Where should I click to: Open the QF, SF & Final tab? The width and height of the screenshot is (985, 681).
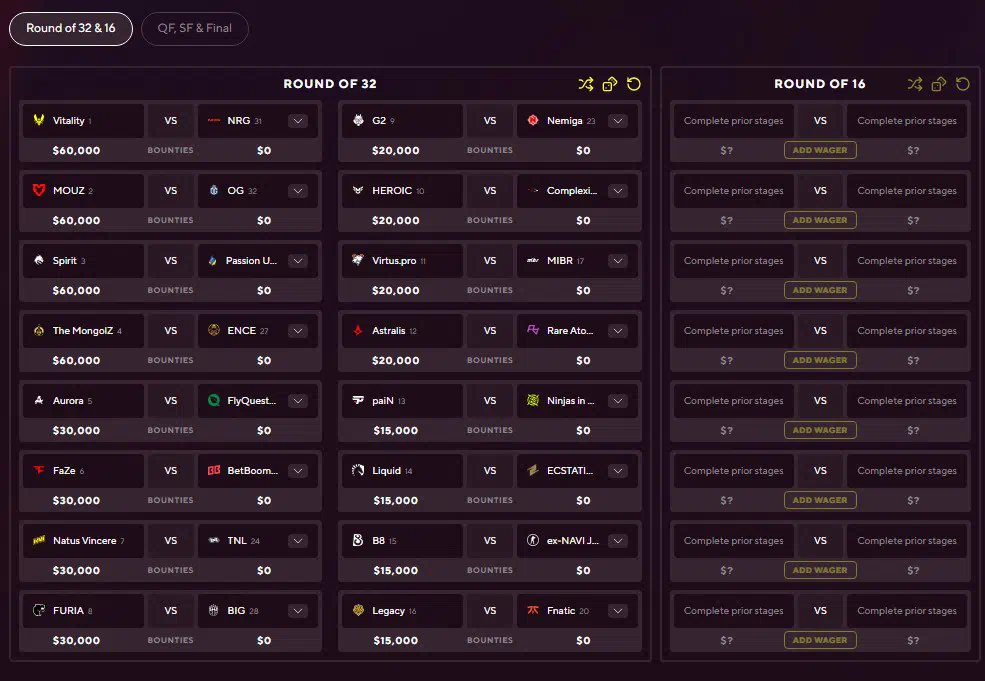195,28
